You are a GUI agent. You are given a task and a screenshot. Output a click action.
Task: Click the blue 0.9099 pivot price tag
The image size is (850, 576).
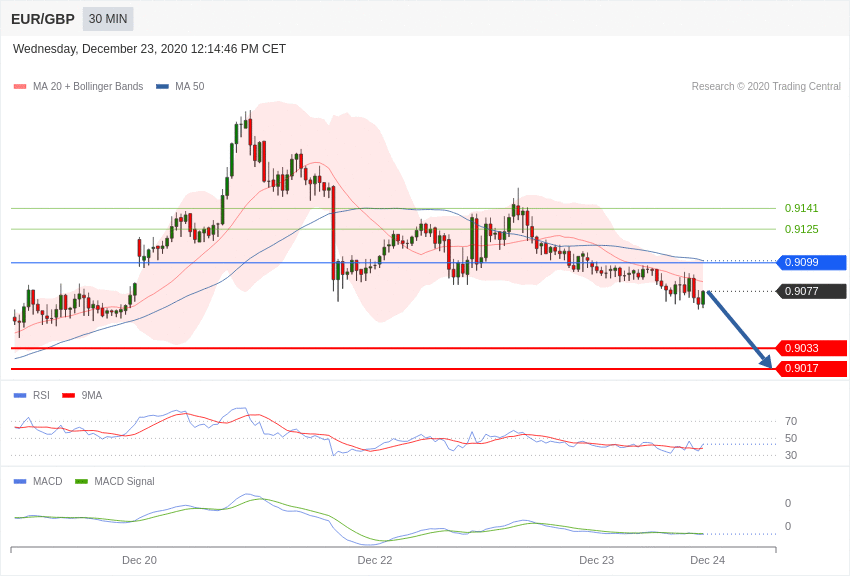point(812,262)
